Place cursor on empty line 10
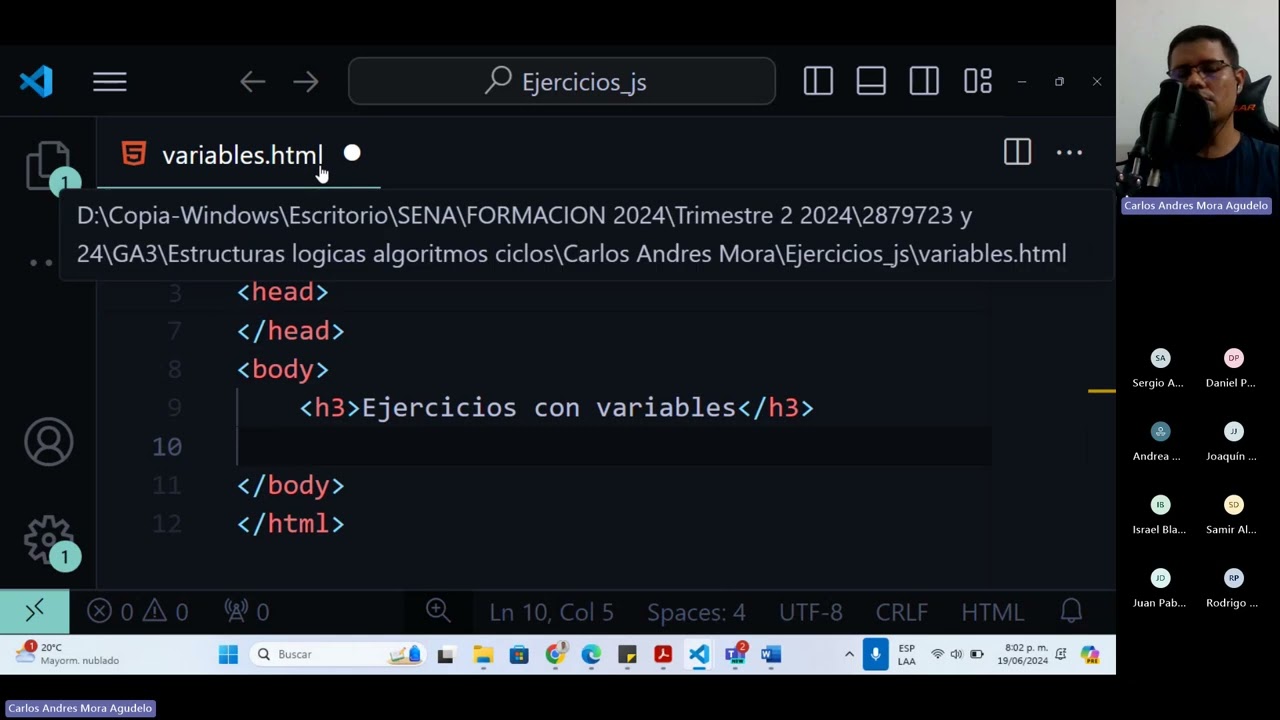The width and height of the screenshot is (1280, 720). click(x=614, y=446)
